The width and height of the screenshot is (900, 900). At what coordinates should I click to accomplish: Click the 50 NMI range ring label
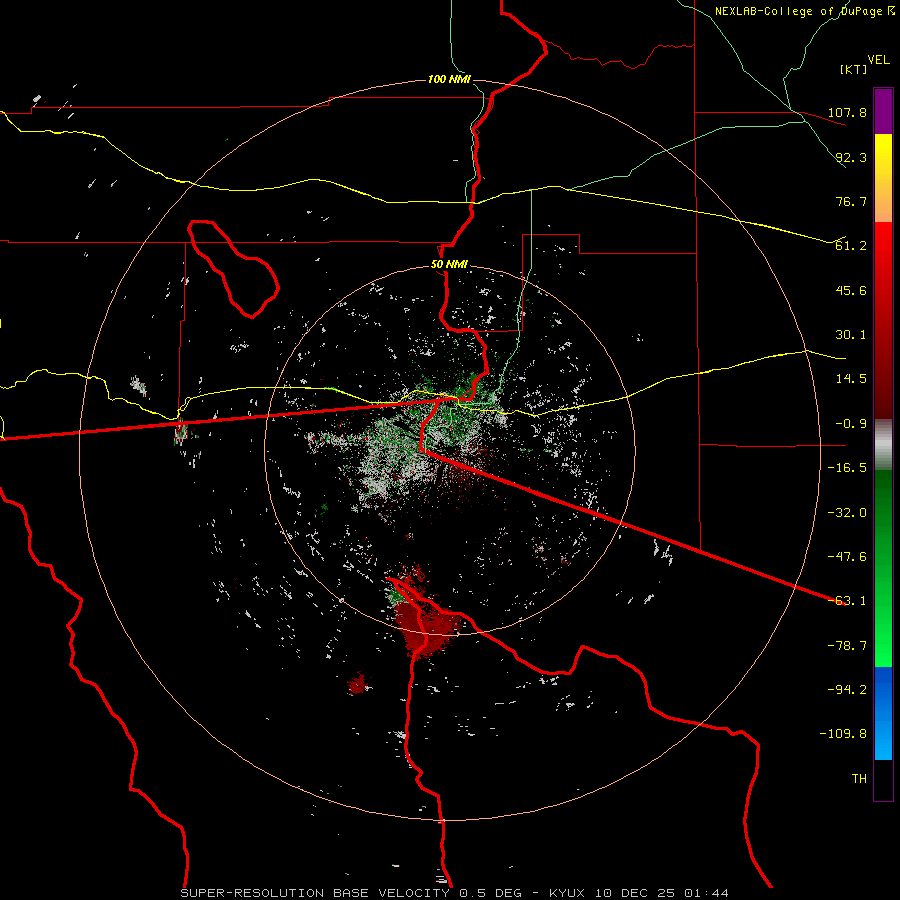pyautogui.click(x=449, y=265)
